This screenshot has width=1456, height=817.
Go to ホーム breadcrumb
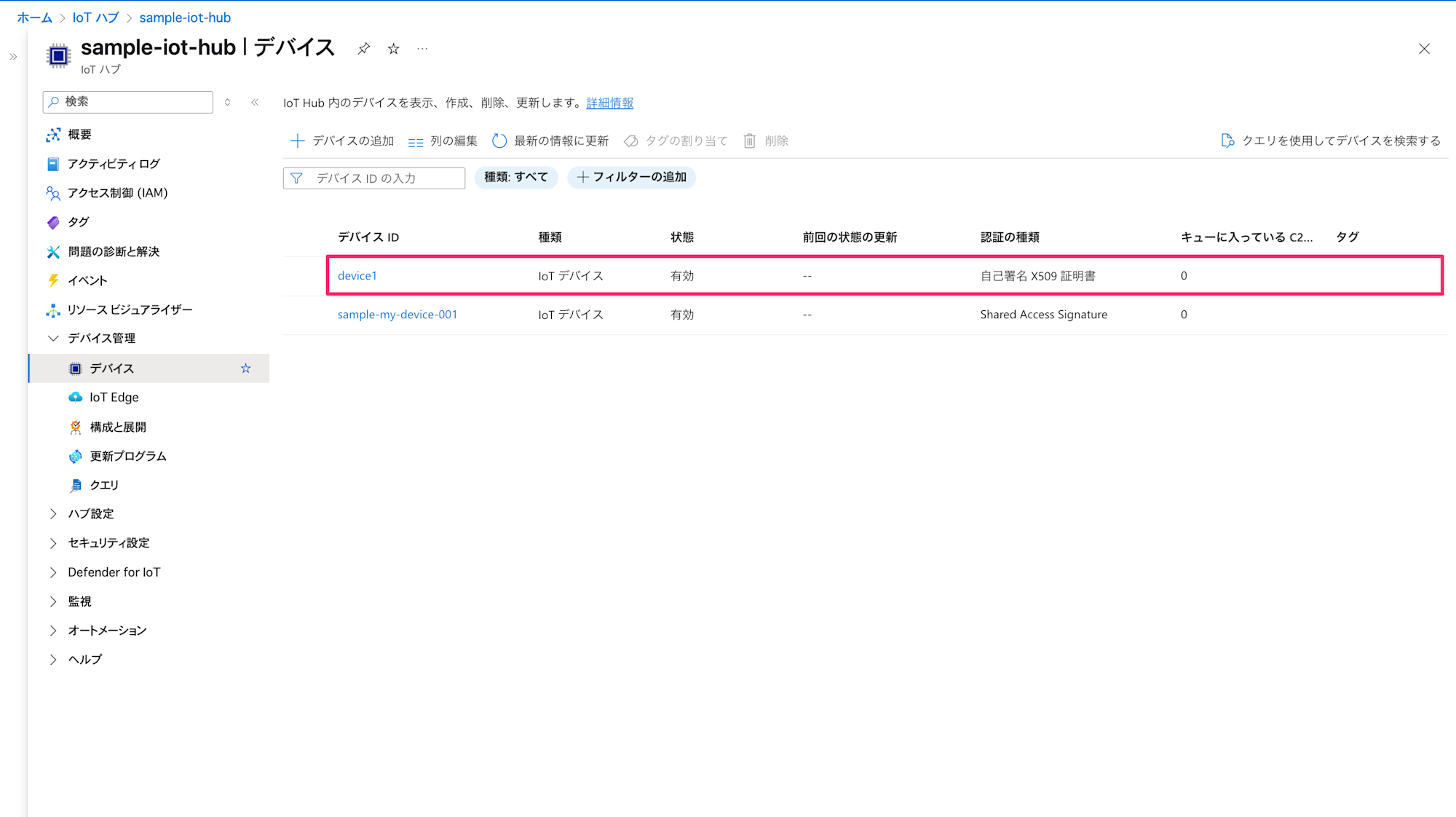[x=34, y=17]
